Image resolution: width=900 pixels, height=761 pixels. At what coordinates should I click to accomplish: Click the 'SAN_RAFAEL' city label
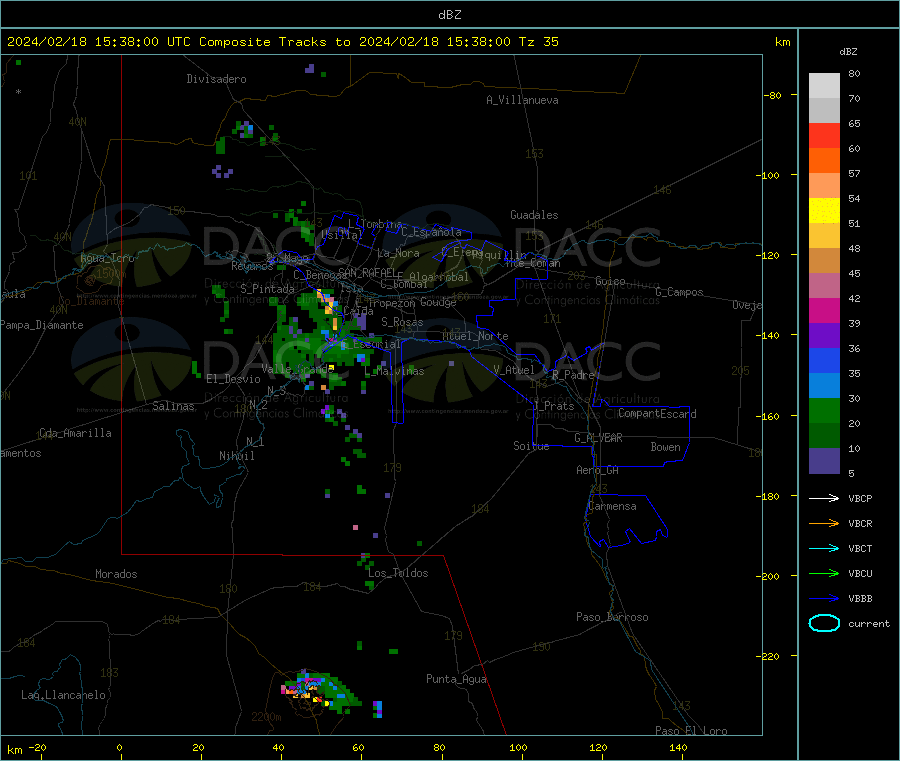[367, 273]
